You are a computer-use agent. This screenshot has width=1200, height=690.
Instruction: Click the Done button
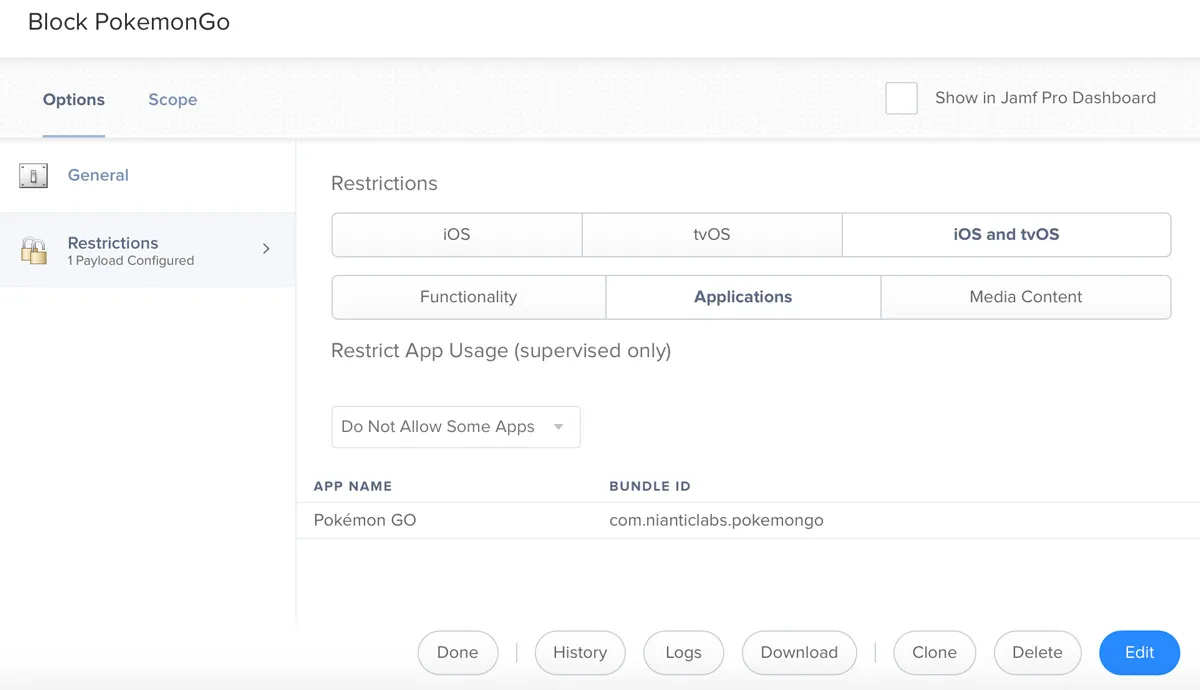(458, 652)
